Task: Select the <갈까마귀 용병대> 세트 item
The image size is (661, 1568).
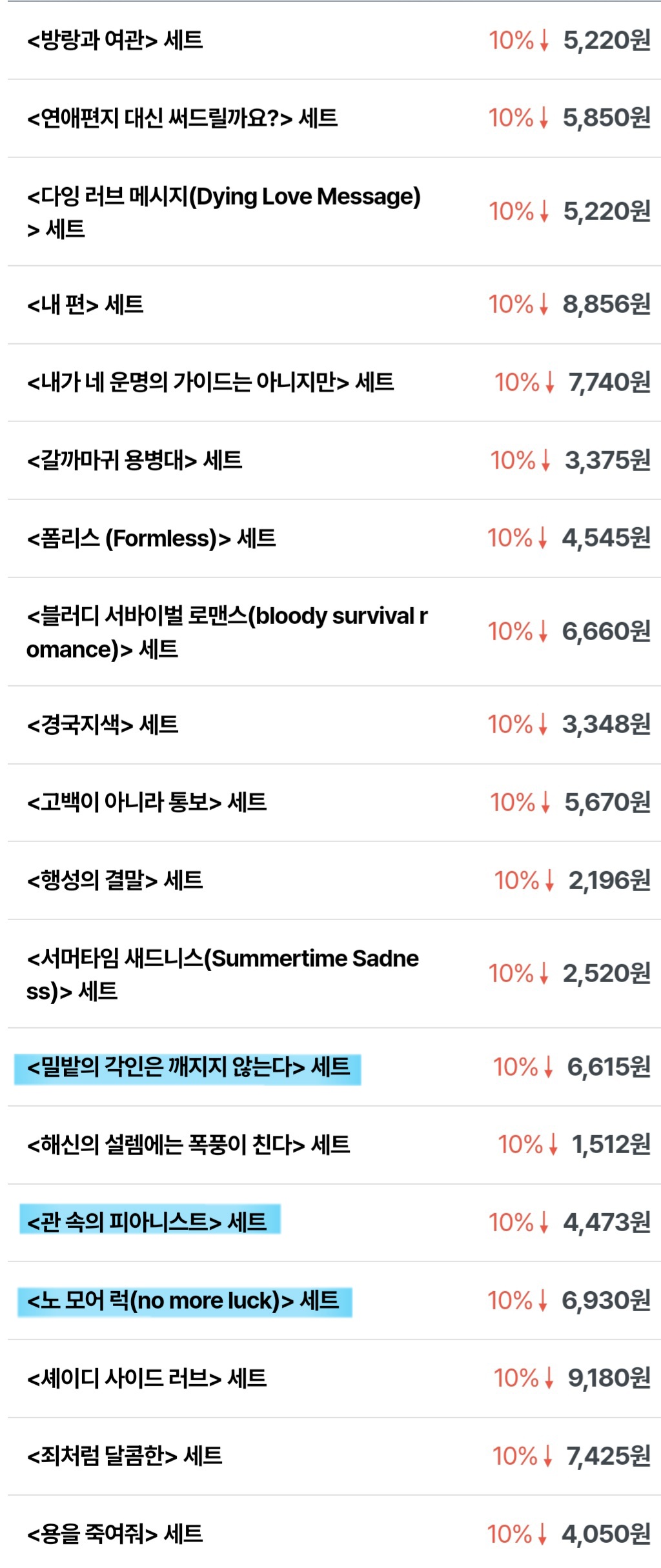Action: point(134,461)
